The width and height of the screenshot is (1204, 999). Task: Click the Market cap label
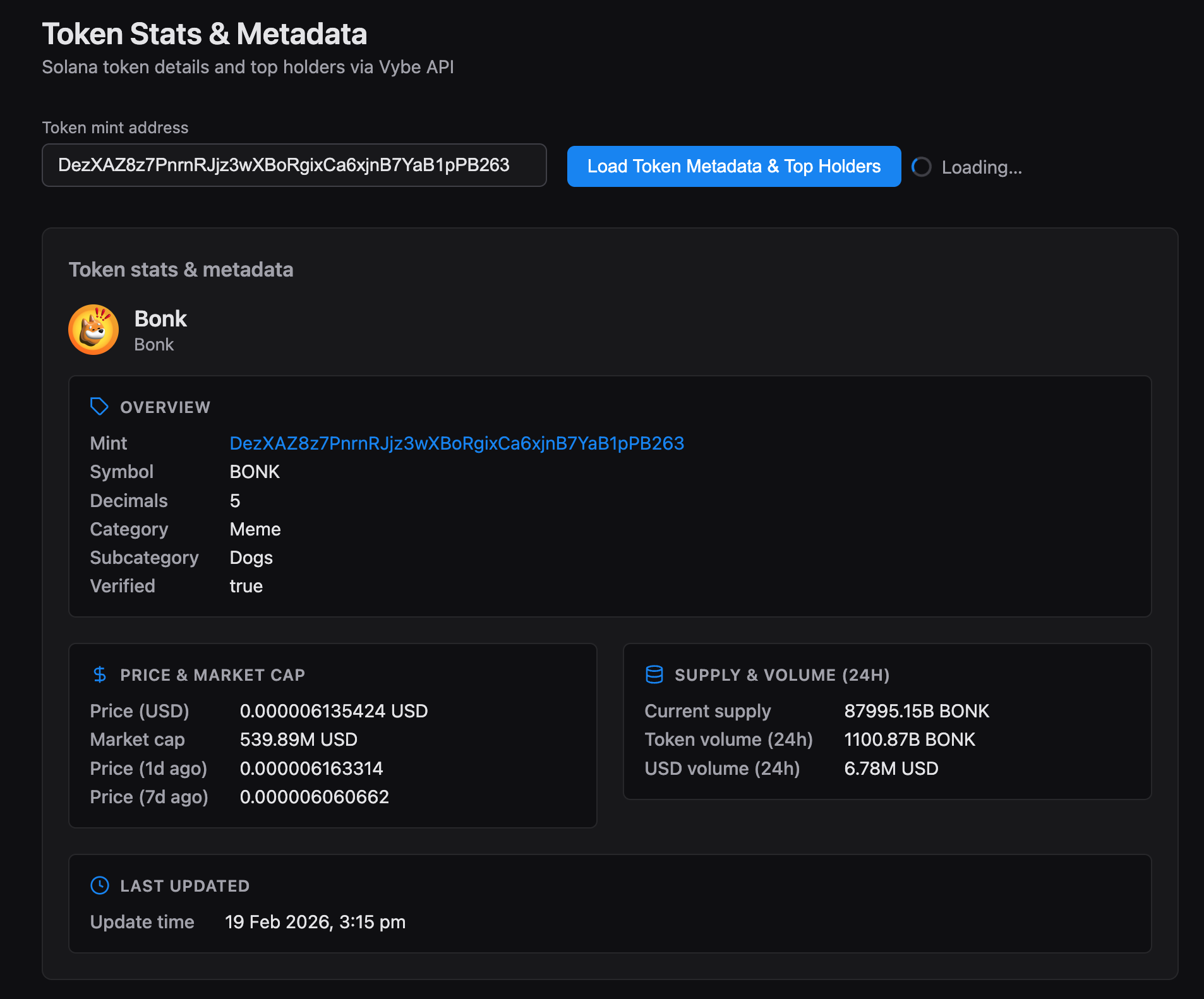pos(138,739)
